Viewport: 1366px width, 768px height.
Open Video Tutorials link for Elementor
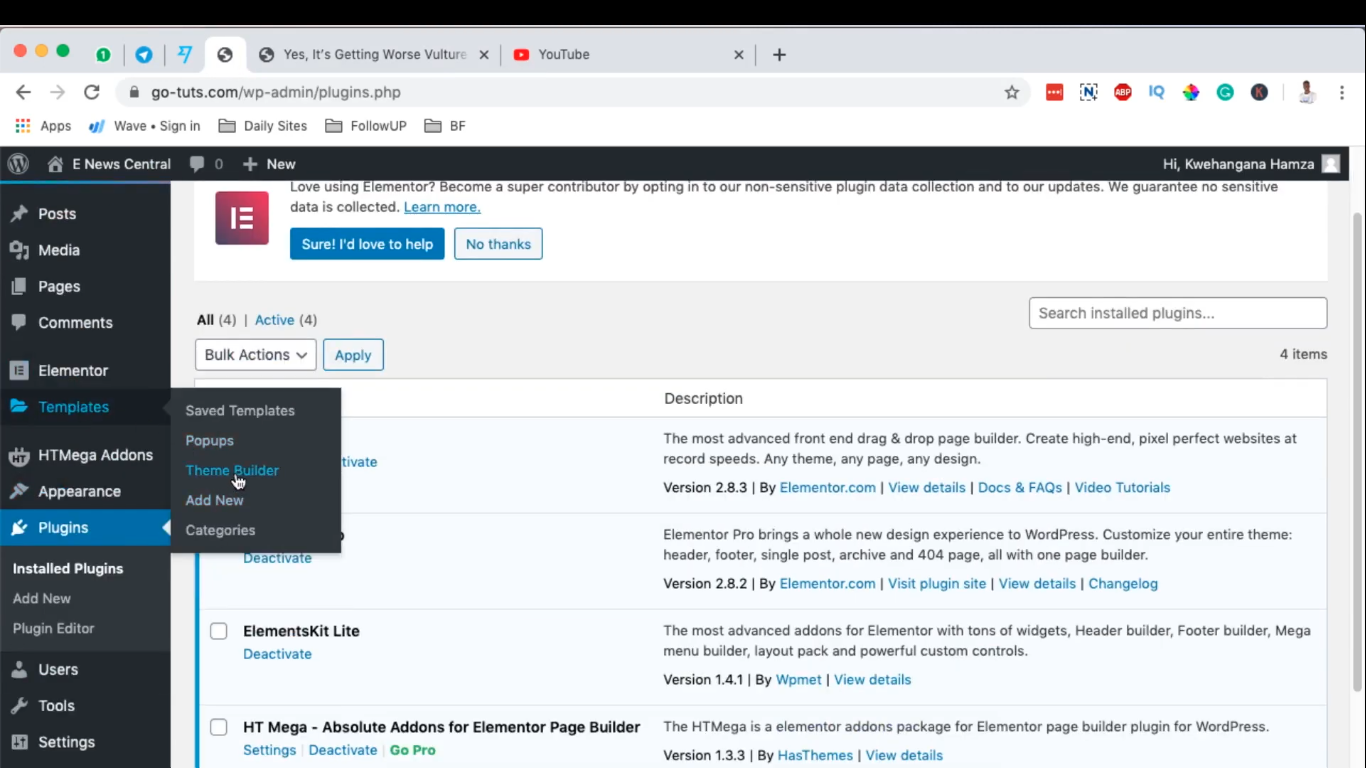[x=1122, y=488]
